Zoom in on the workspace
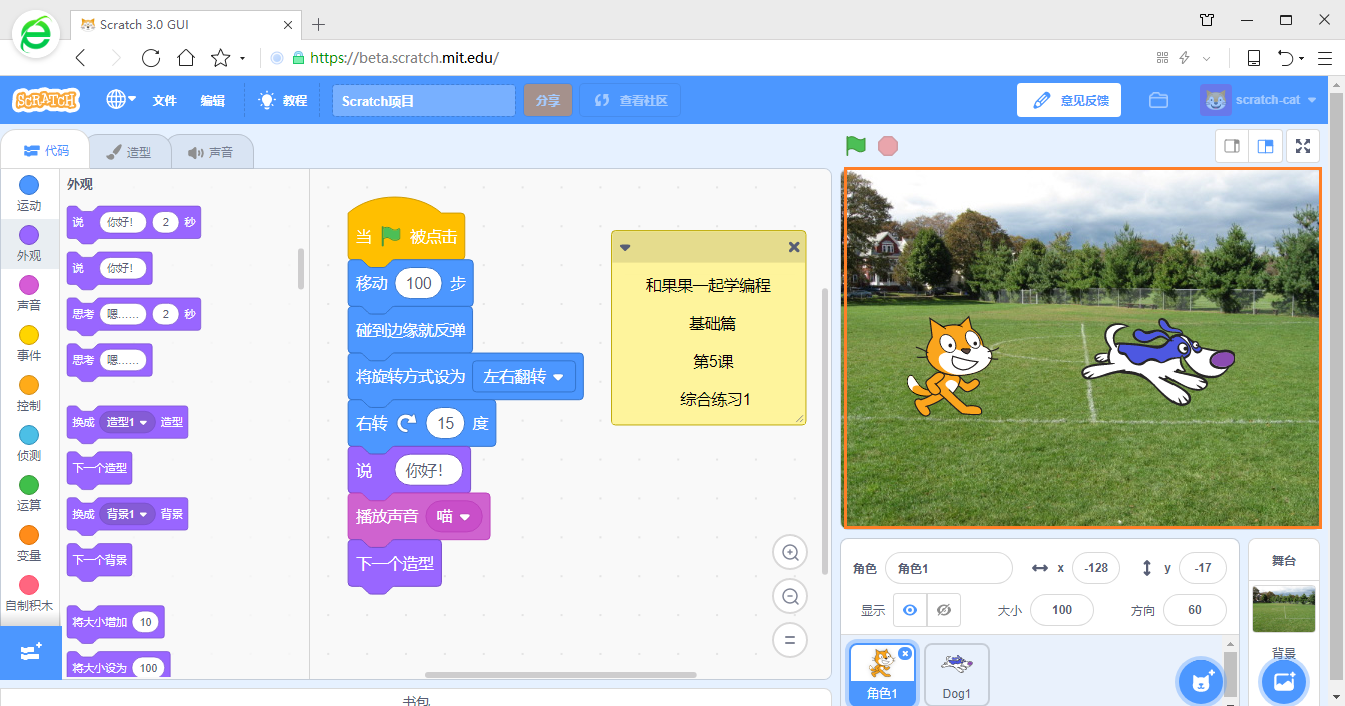Viewport: 1345px width, 706px height. click(790, 553)
